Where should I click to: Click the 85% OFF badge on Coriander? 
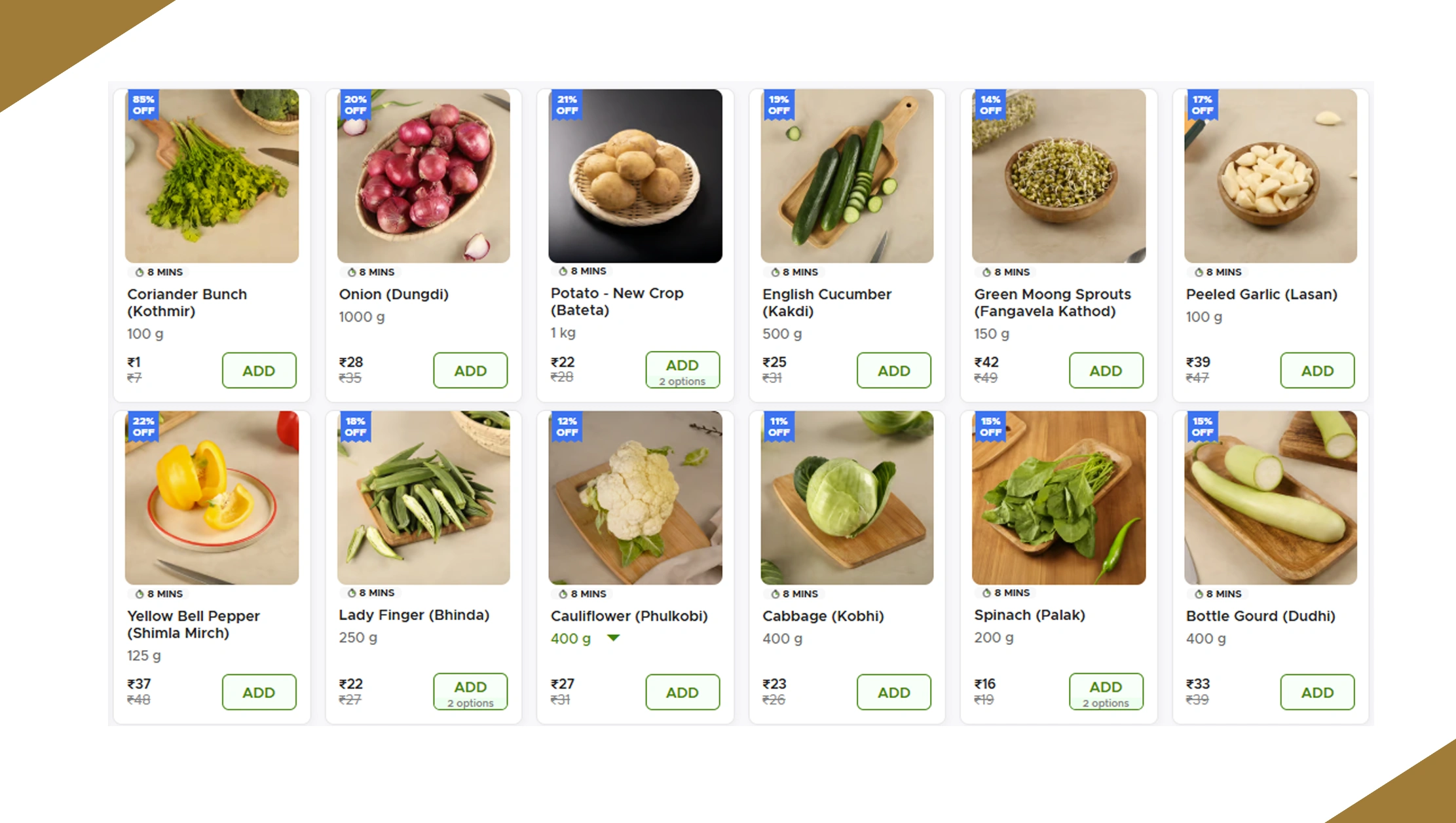[143, 105]
